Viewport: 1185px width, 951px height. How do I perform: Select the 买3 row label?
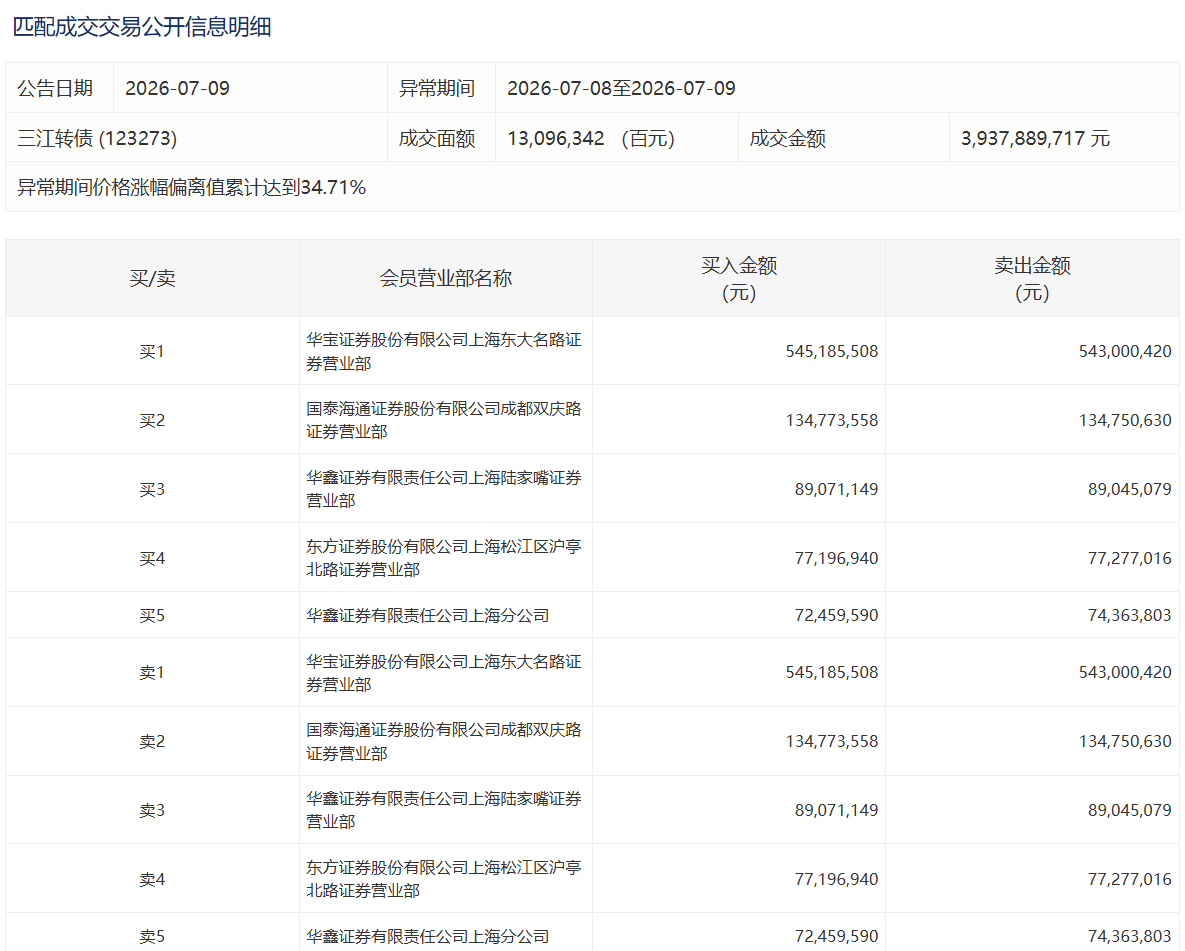[x=152, y=489]
